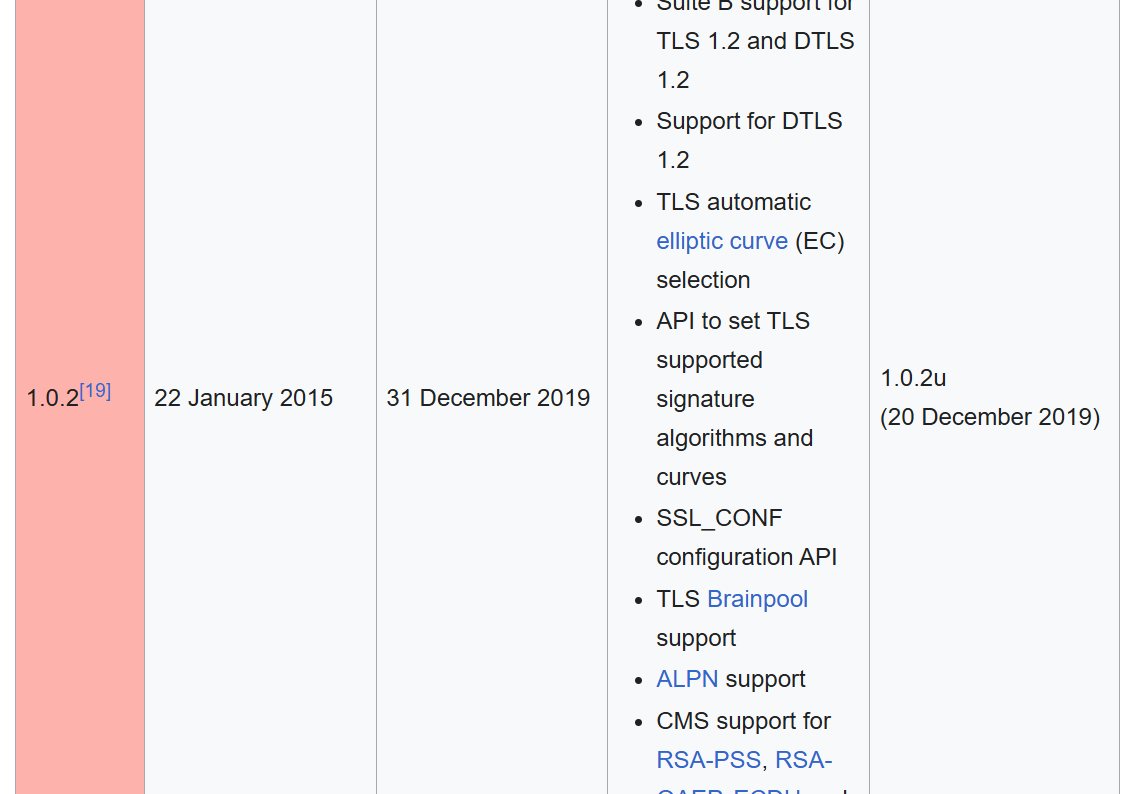Follow the "Brainpool" link
The image size is (1131, 794).
click(757, 599)
